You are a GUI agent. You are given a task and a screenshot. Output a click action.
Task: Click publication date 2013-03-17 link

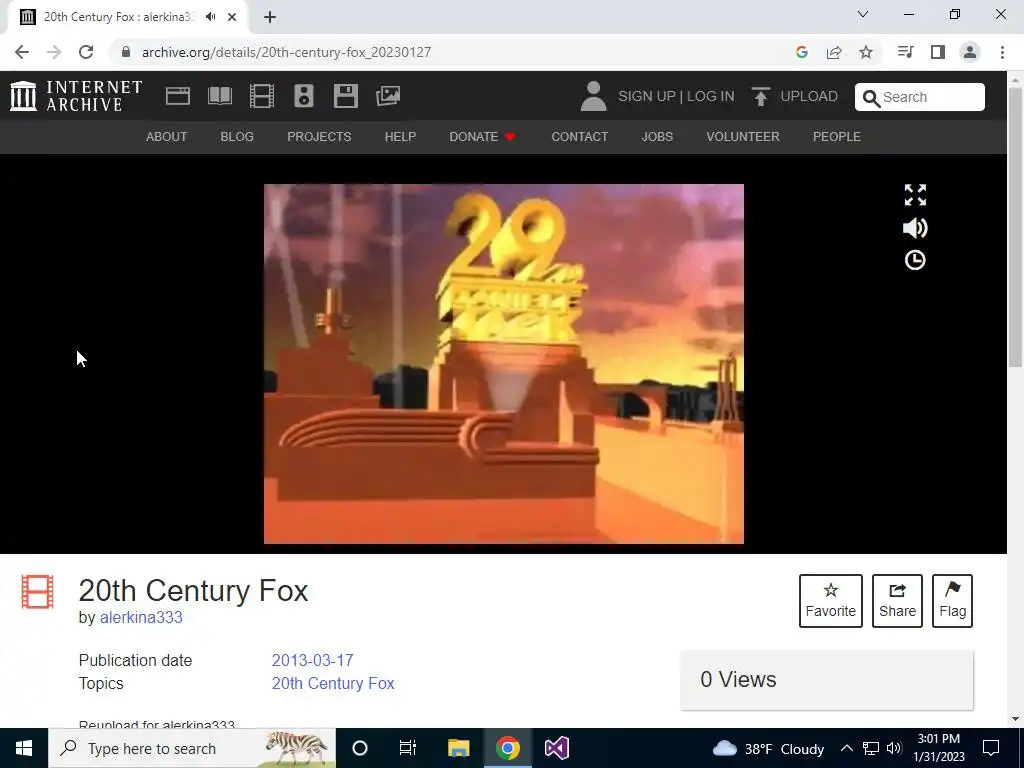pos(312,660)
